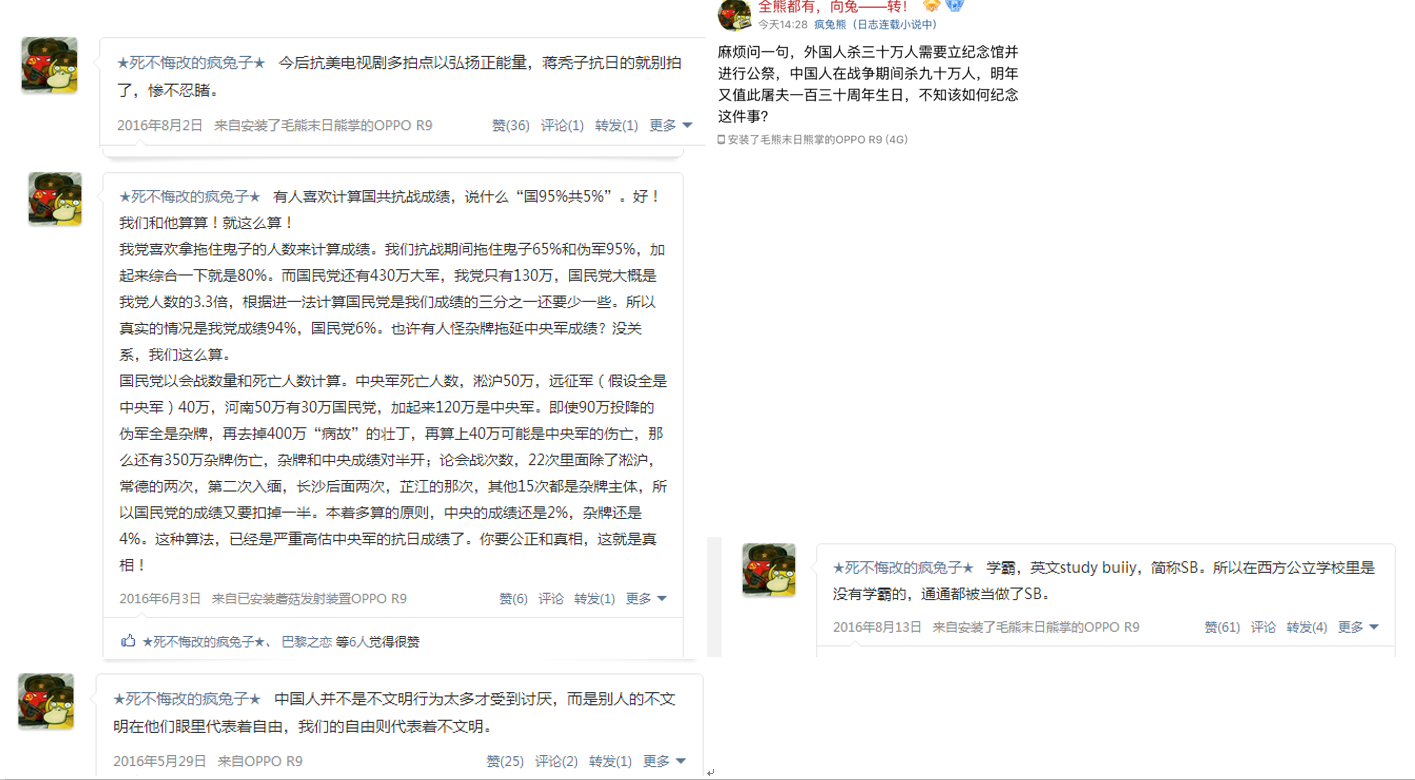
Task: Open the 2016年6月3日 post timestamp link
Action: point(160,598)
